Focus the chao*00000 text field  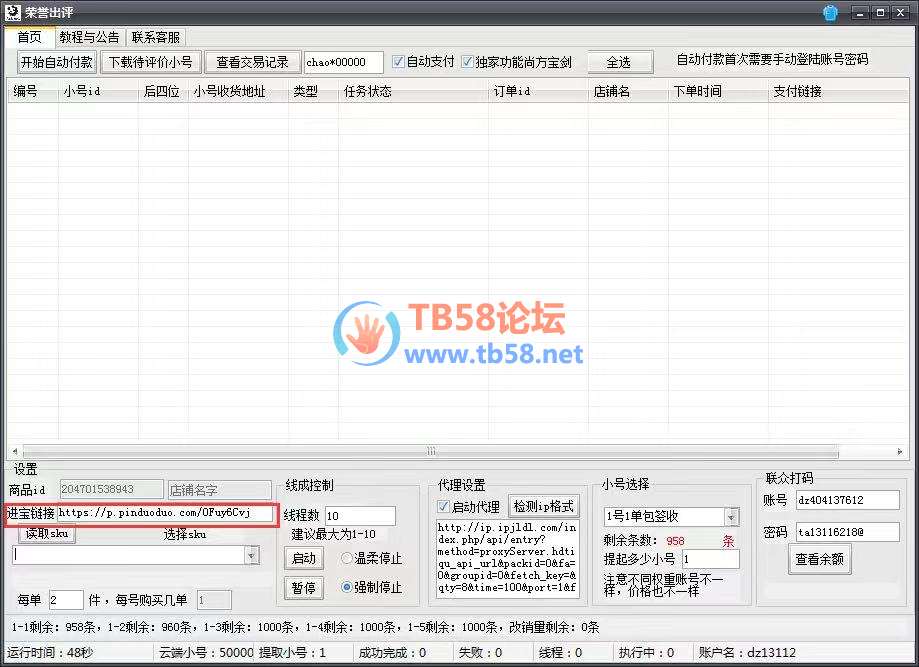[x=343, y=62]
